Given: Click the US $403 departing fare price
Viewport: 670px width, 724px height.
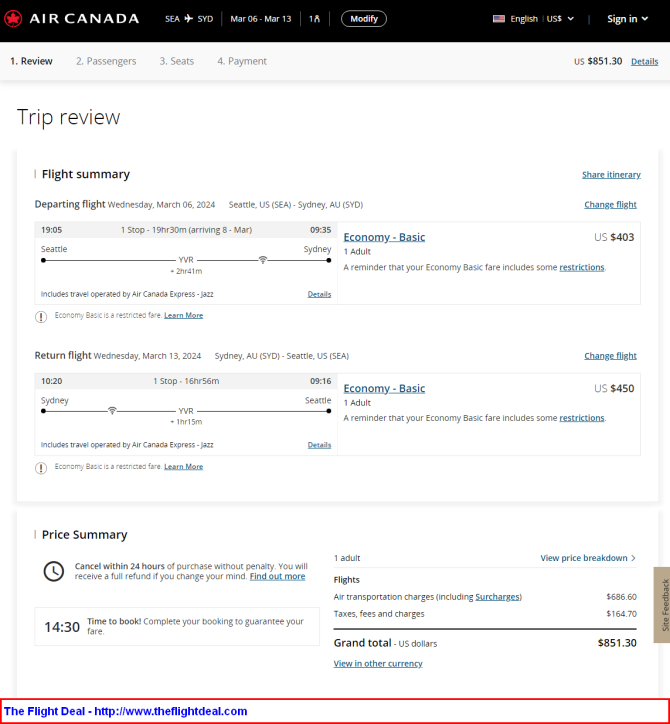Looking at the screenshot, I should [x=614, y=237].
